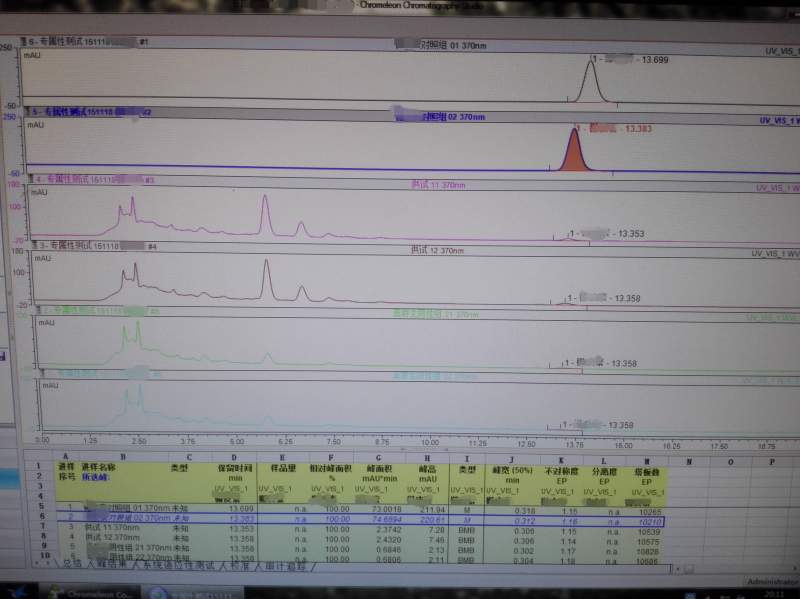Select the cell with value 0.318

pos(512,511)
